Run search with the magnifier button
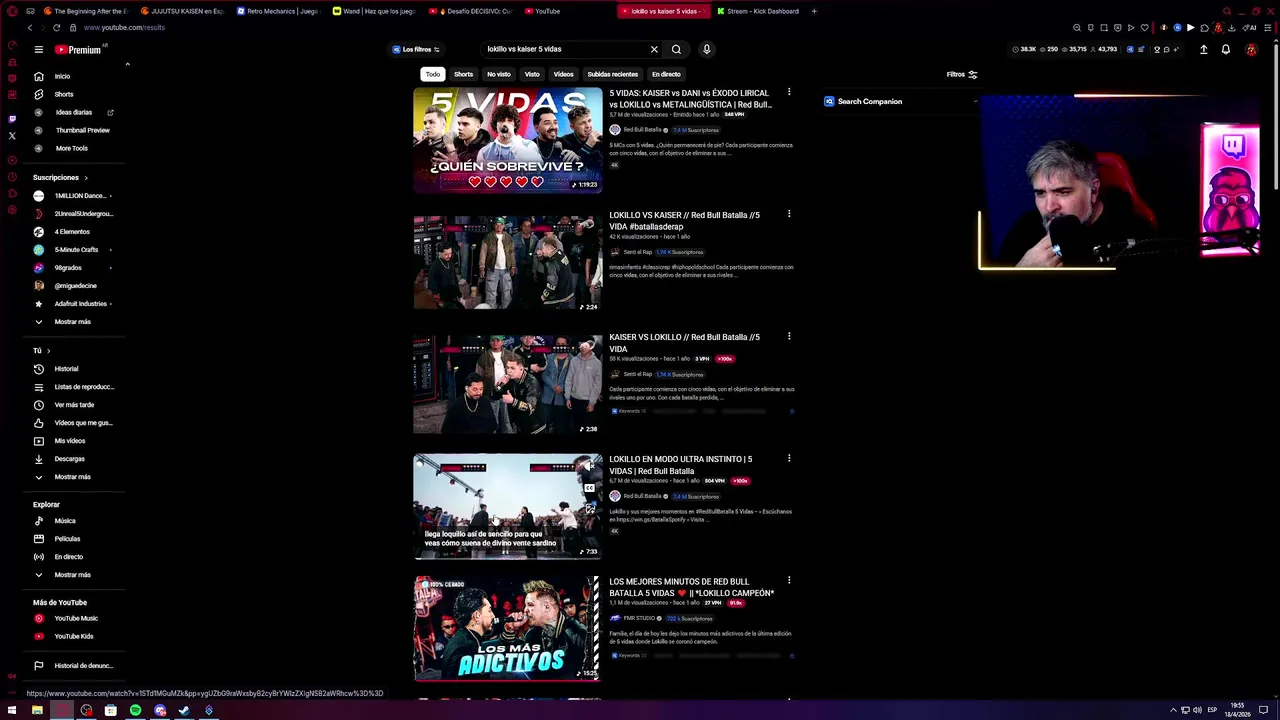This screenshot has width=1280, height=720. pos(676,49)
